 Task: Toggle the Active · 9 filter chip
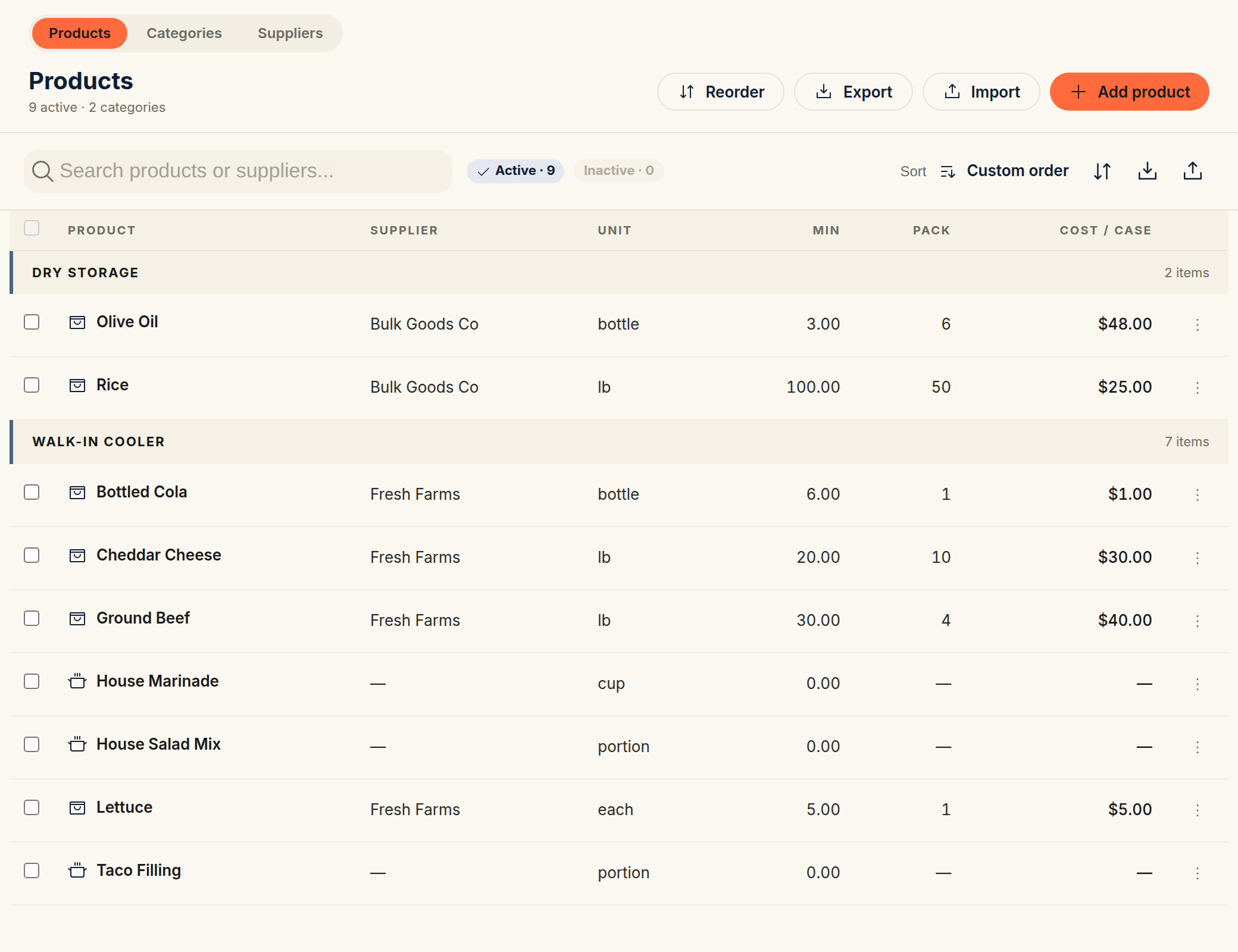515,171
